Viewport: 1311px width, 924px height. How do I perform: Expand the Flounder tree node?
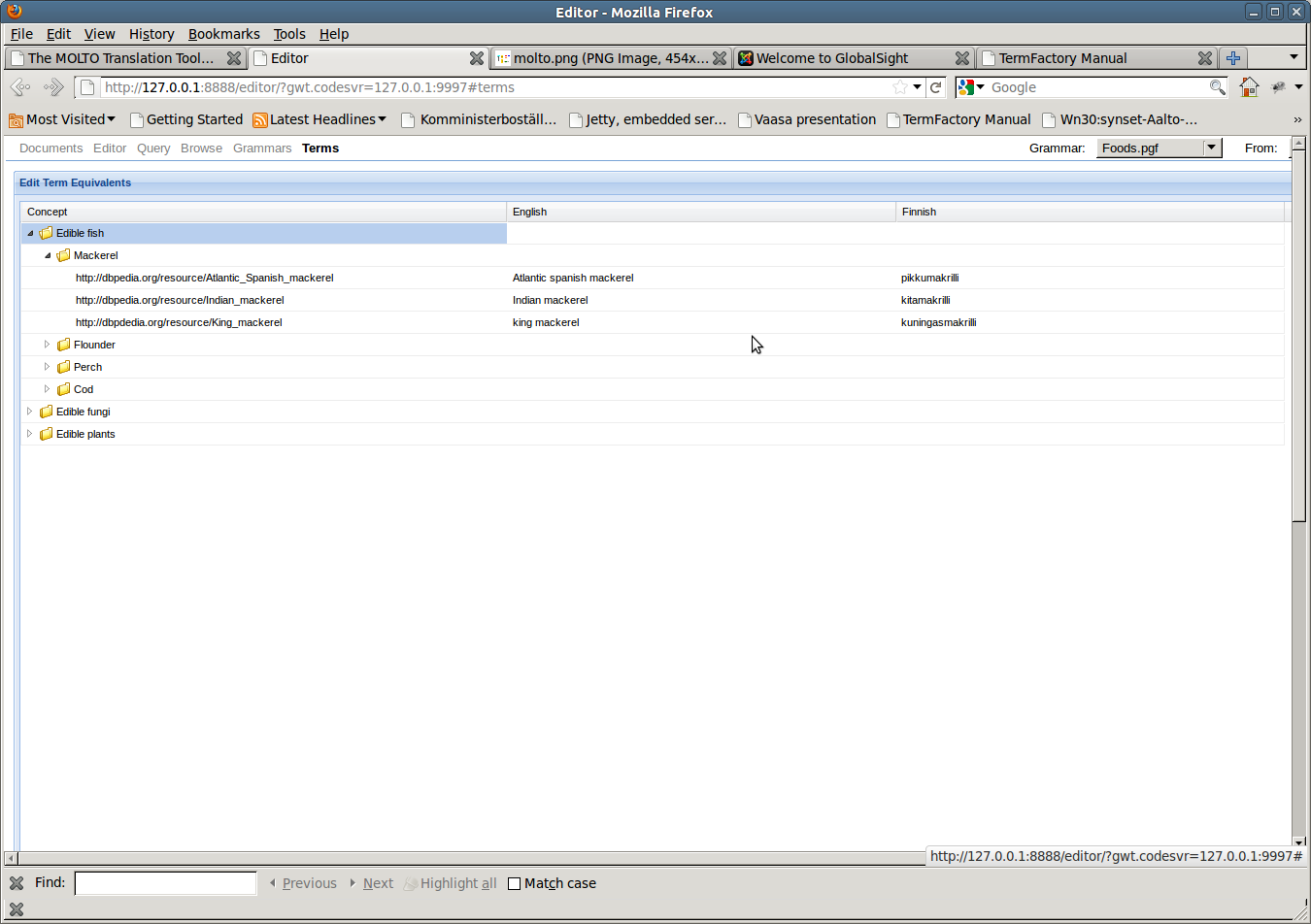(47, 345)
